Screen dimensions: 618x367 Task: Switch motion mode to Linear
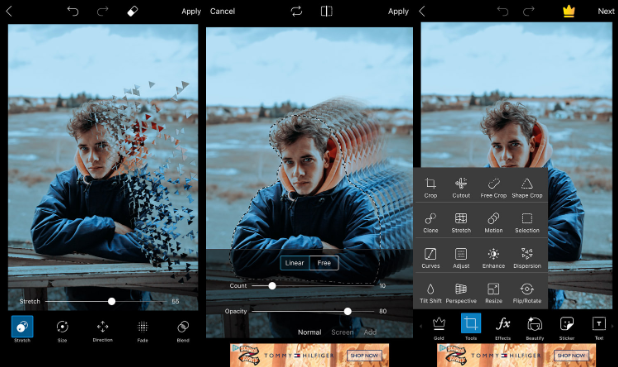(x=294, y=263)
